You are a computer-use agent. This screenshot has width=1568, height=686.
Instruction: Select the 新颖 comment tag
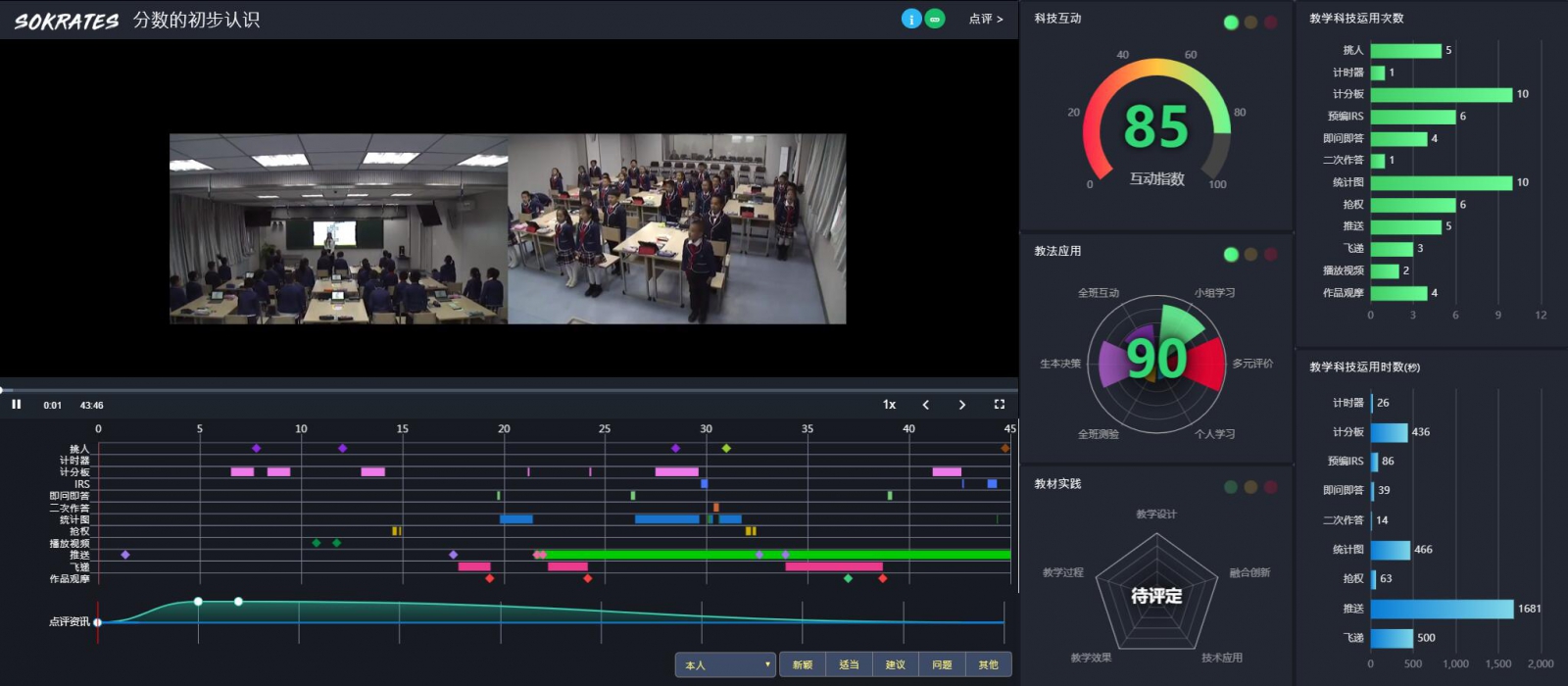pyautogui.click(x=803, y=664)
